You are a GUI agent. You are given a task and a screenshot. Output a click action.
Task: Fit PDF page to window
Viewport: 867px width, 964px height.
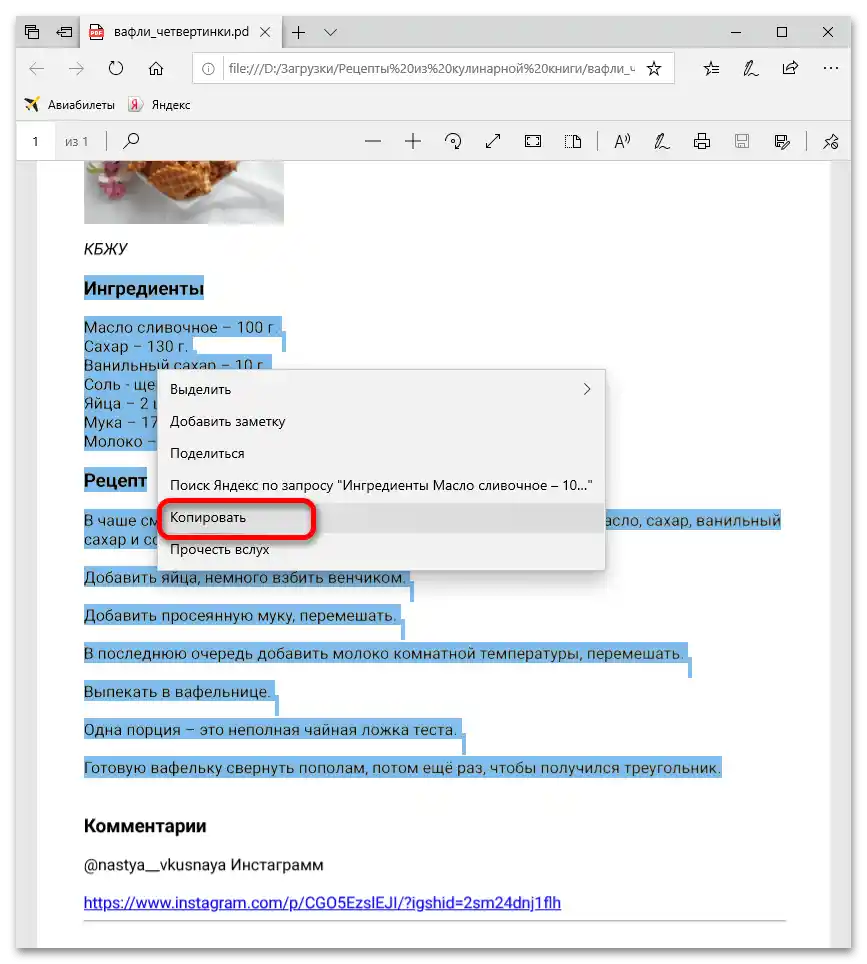click(533, 141)
